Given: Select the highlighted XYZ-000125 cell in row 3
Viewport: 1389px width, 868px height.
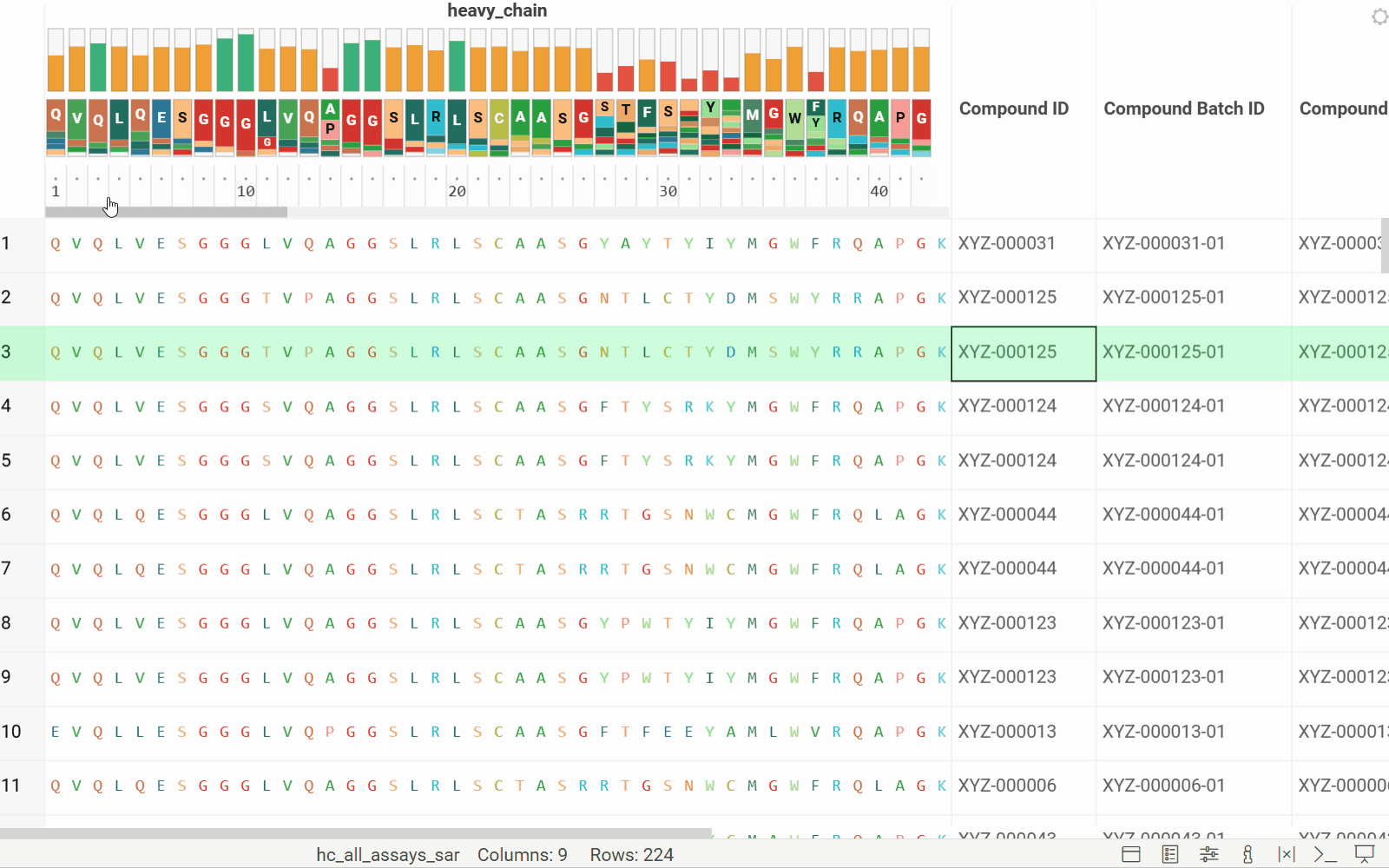Looking at the screenshot, I should coord(1024,352).
